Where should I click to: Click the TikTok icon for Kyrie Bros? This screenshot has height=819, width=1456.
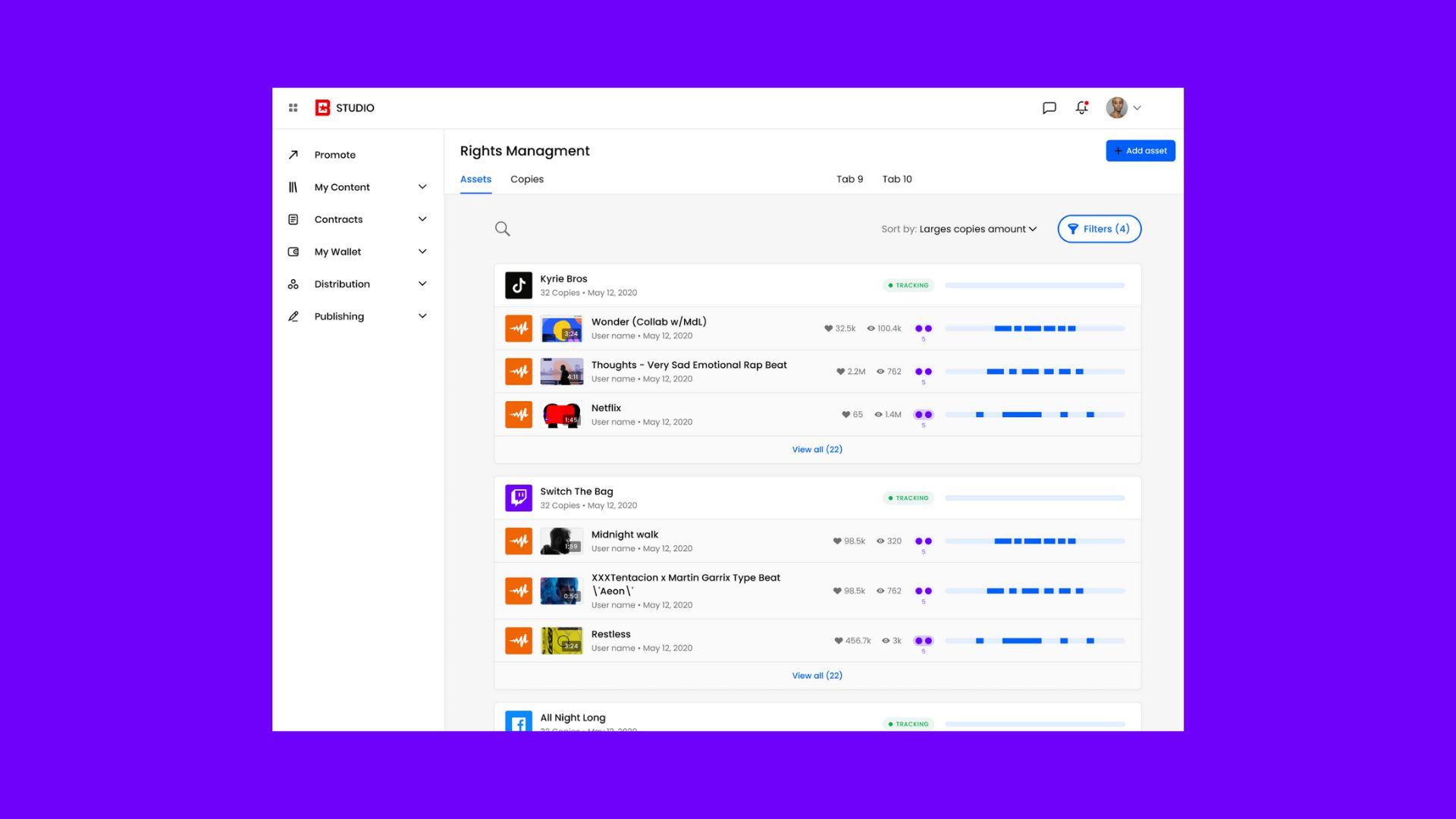coord(519,286)
